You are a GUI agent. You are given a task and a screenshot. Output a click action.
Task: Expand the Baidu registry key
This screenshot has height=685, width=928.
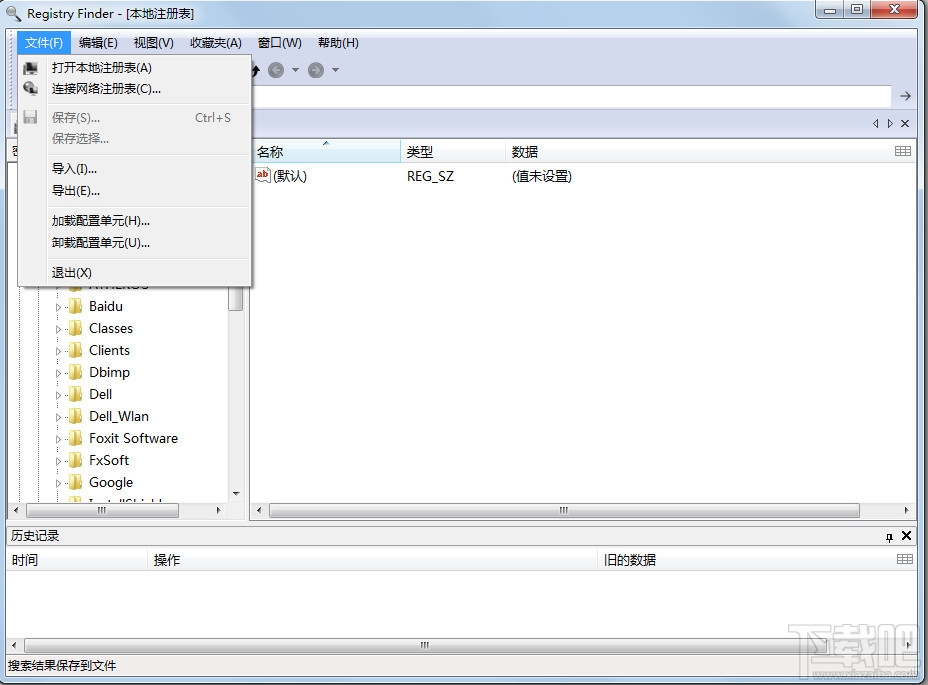[58, 306]
